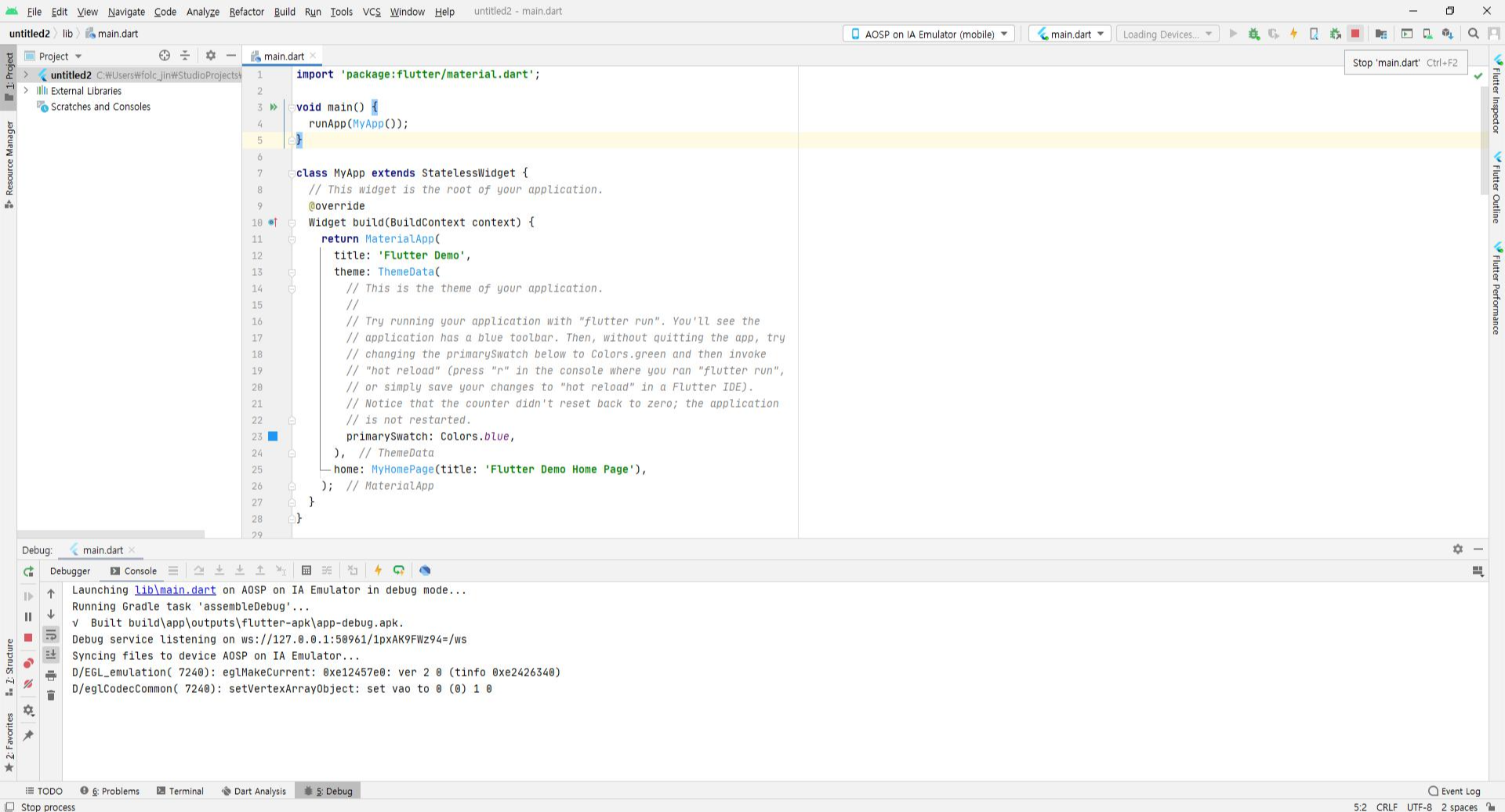Click the red Stop square in Debug side toolbar
The width and height of the screenshot is (1505, 812).
[x=28, y=637]
